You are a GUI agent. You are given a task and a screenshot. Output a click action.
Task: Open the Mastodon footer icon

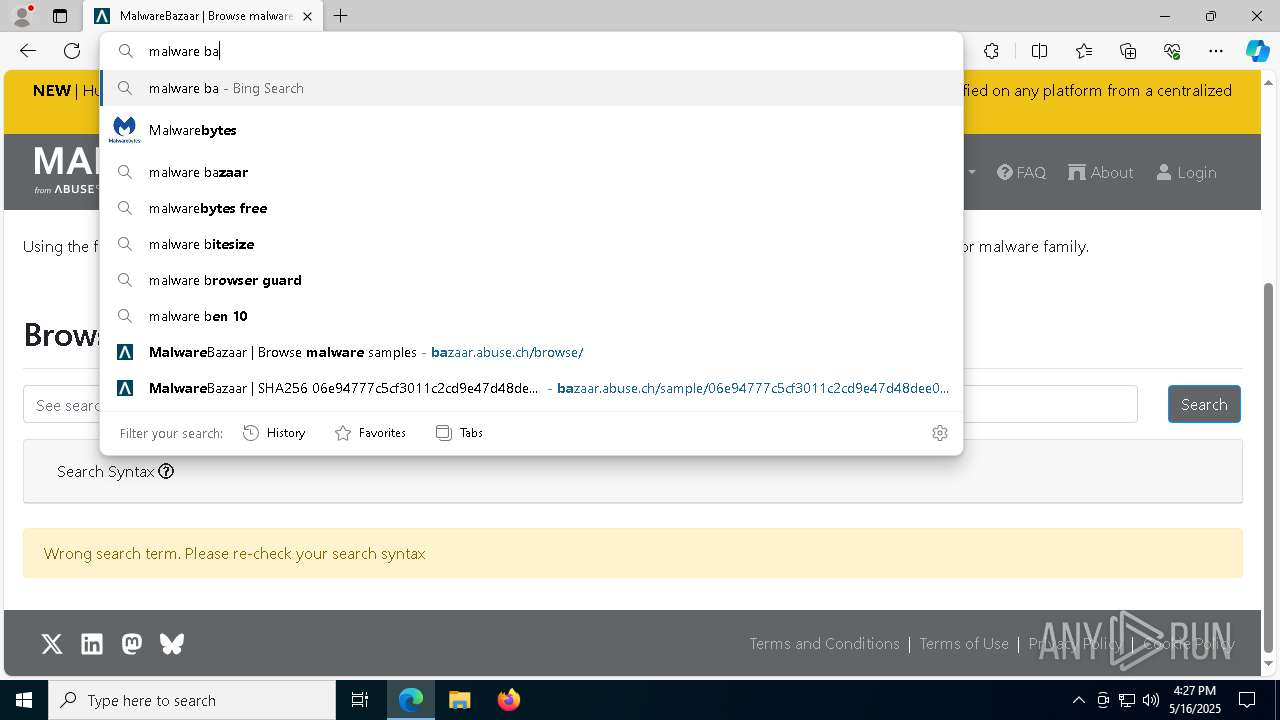[132, 644]
